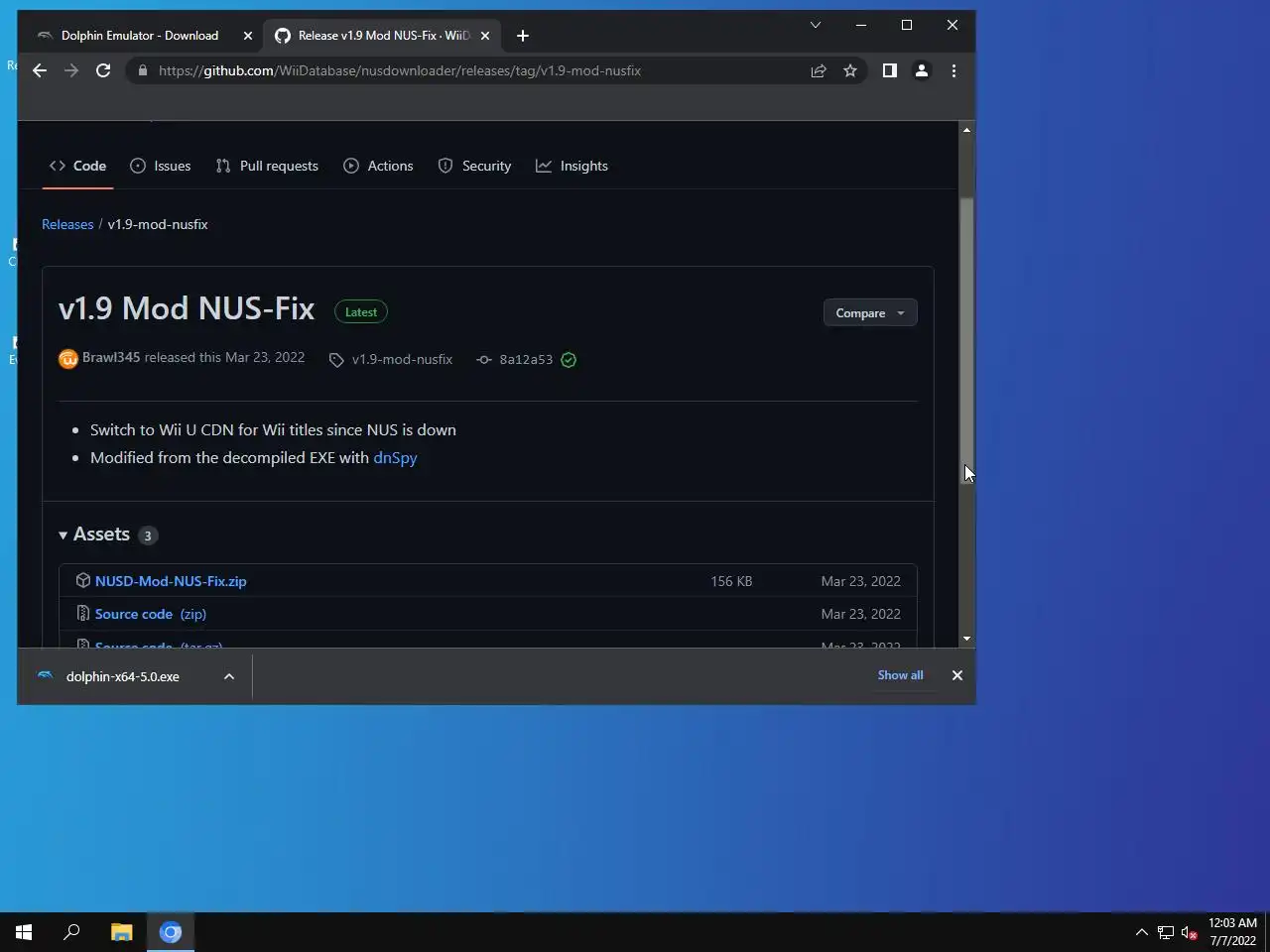Open the taskbar clock and date

[1232, 932]
